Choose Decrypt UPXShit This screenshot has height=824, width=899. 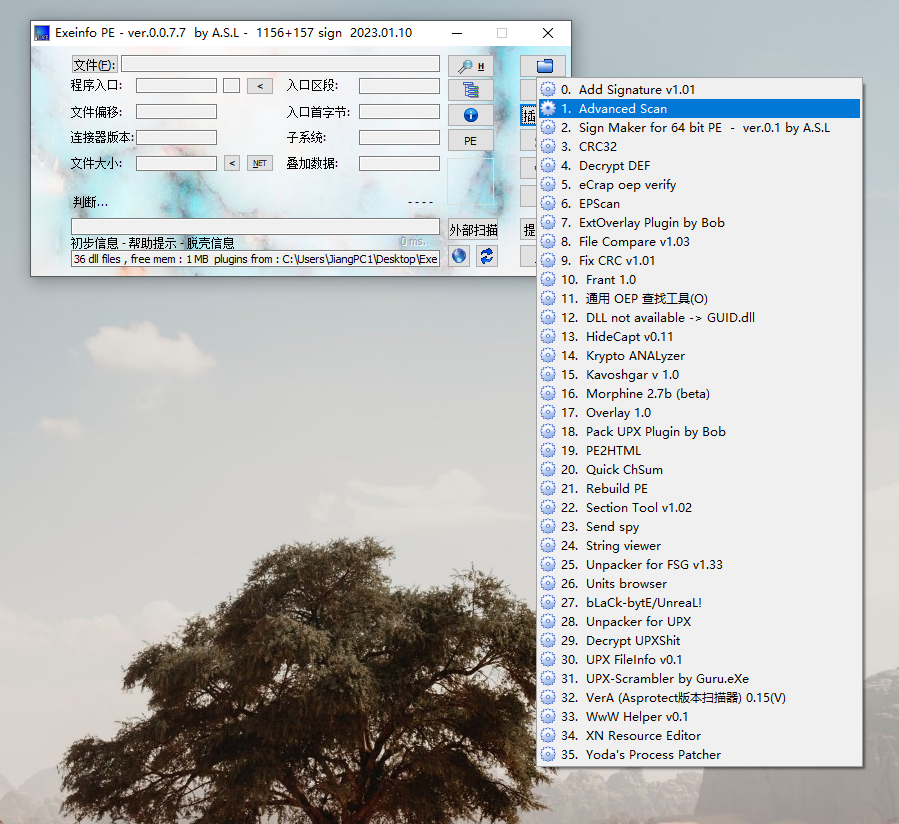coord(699,641)
